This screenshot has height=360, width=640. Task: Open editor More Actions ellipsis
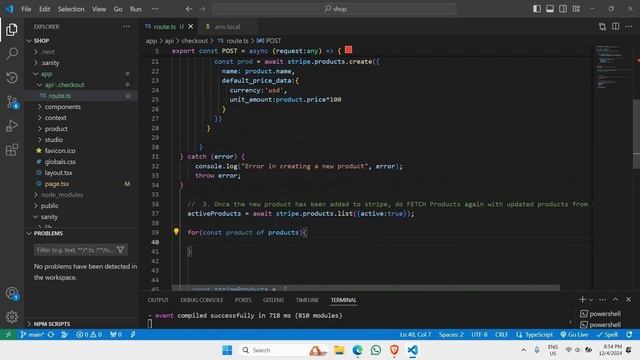(628, 27)
